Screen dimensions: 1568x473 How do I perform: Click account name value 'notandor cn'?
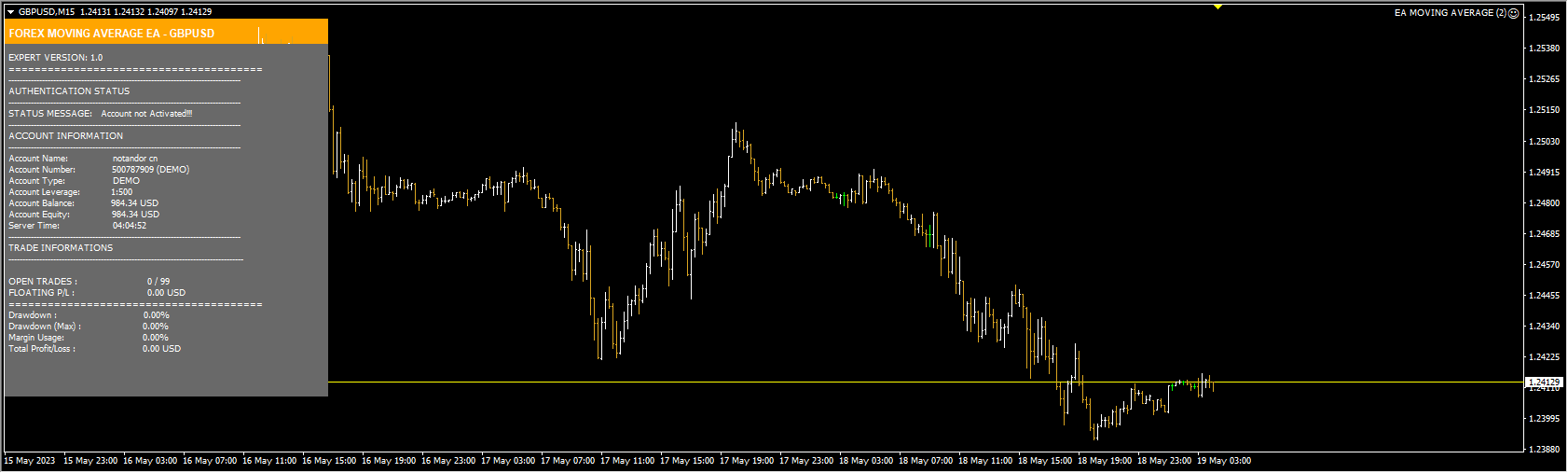[x=135, y=159]
